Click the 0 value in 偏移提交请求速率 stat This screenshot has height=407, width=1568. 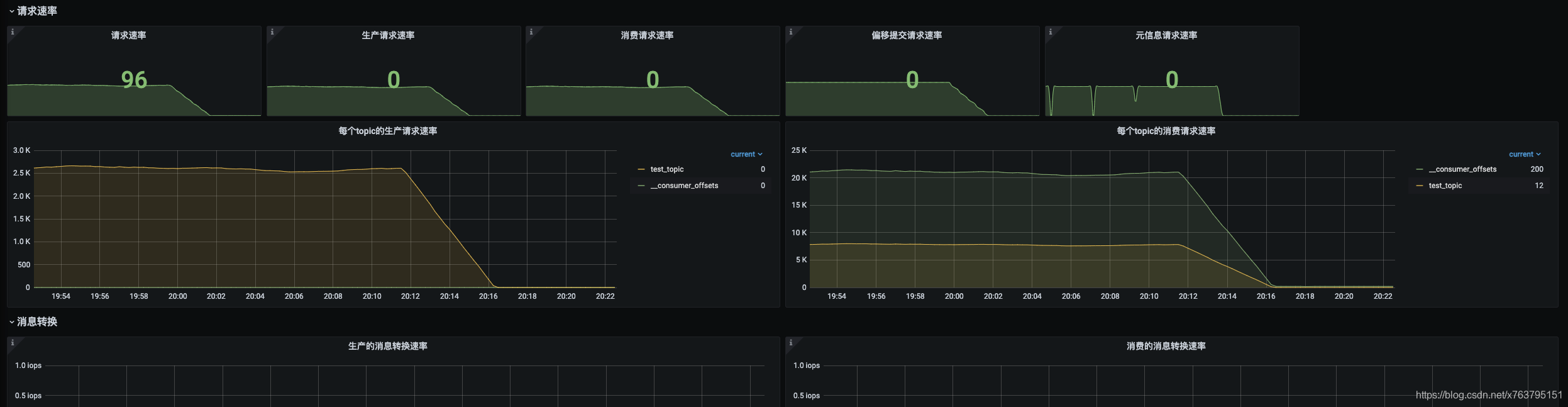(912, 80)
